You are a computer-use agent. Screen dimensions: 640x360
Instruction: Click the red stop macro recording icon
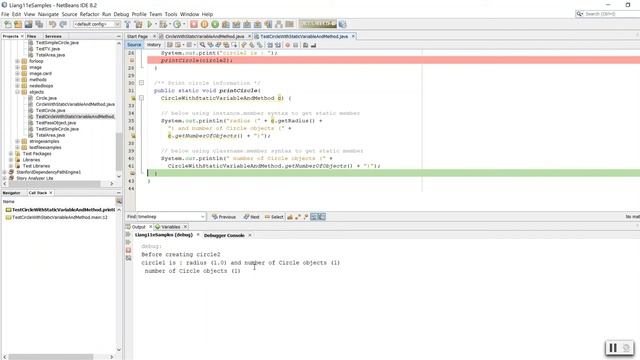(287, 45)
